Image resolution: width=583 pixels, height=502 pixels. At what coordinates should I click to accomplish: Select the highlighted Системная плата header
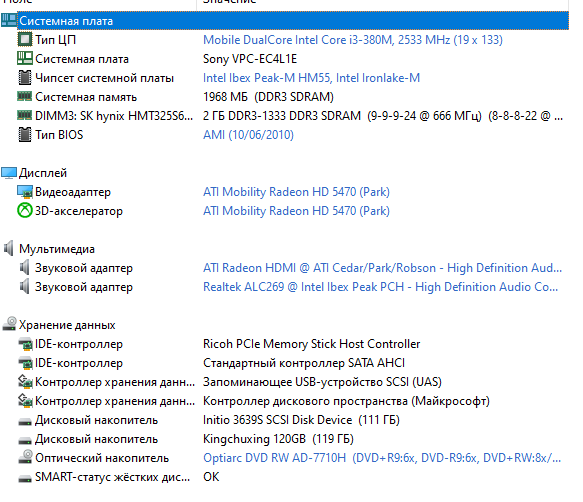(293, 20)
